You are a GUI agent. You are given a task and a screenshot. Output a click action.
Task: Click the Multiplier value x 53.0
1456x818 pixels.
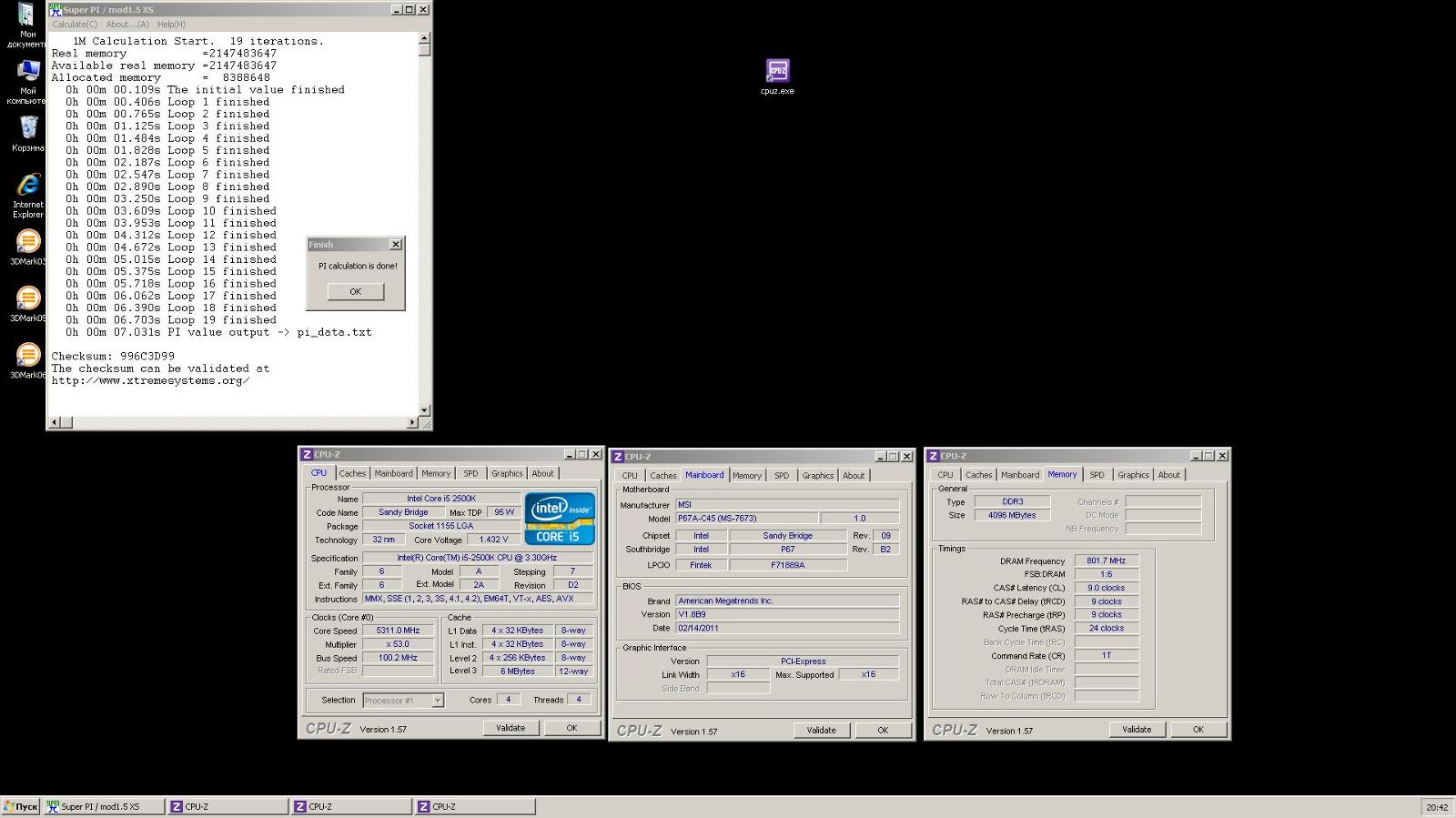tap(399, 643)
